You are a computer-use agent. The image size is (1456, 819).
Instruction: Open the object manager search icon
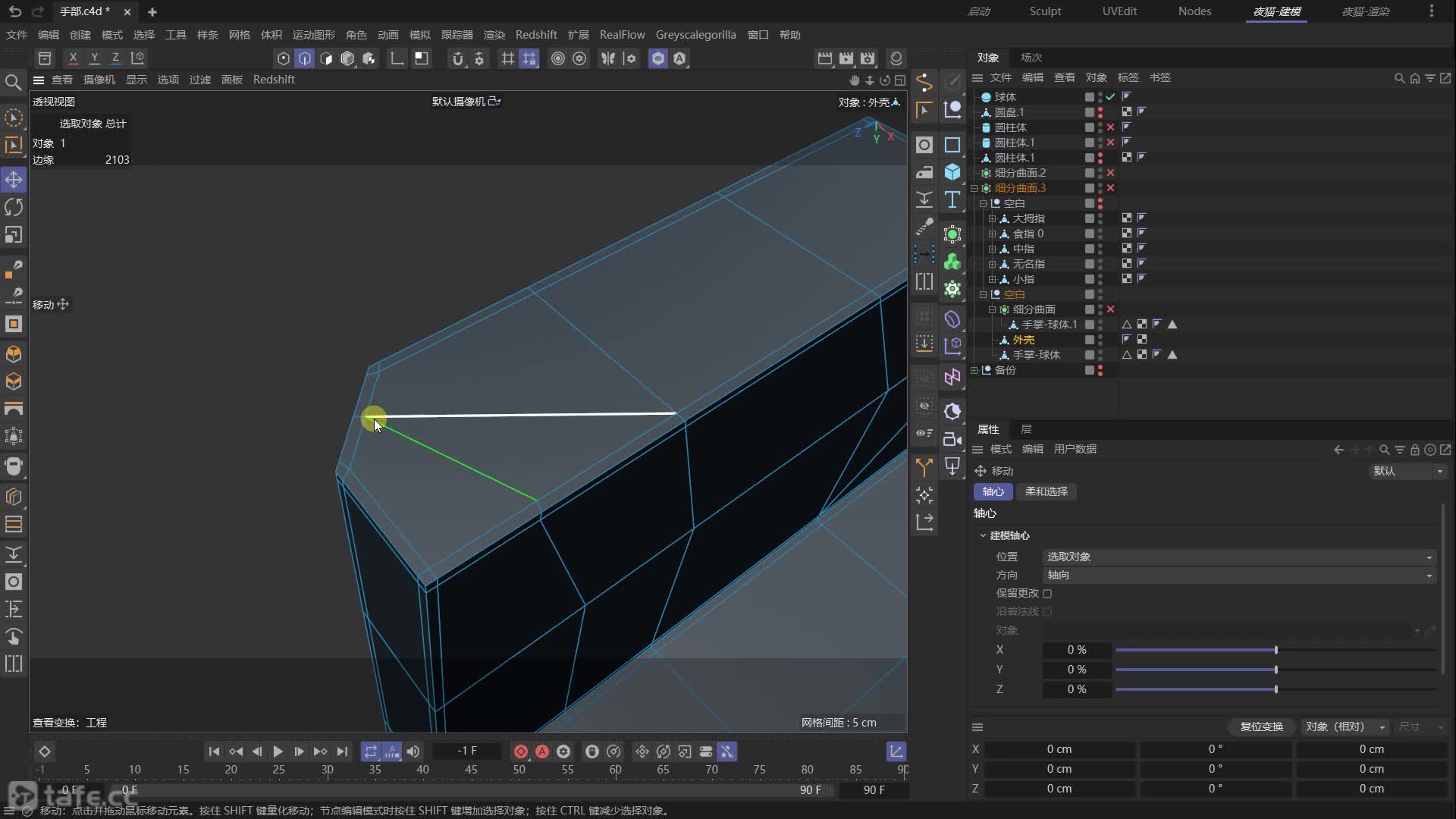[x=1400, y=78]
